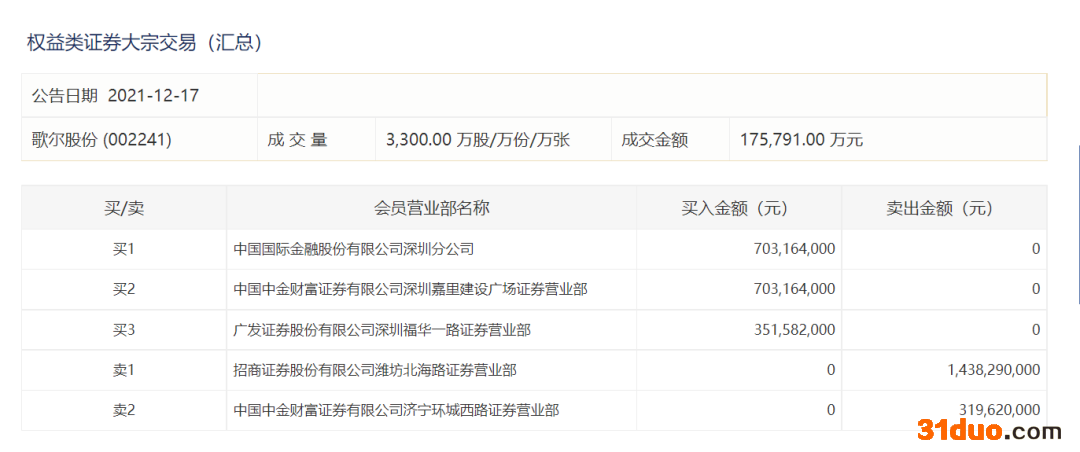Open 中国中金财富证券深圳嘉里建设广场证券营业部 entry
Viewport: 1080px width, 452px height.
410,289
